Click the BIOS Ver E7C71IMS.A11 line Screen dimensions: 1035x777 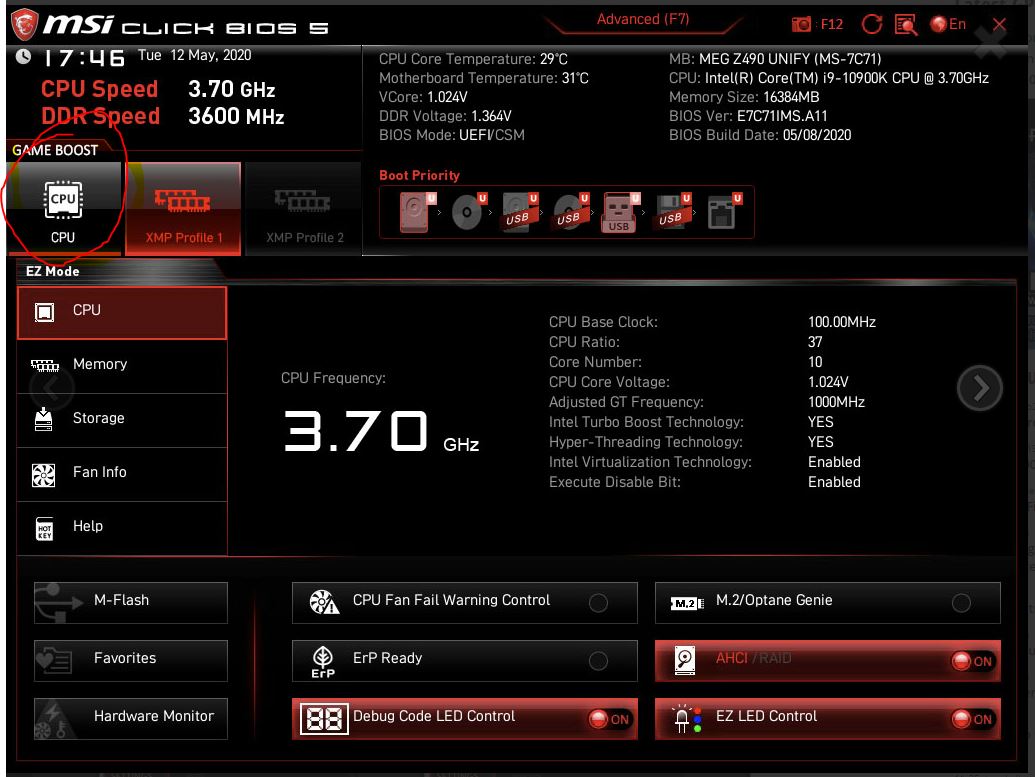point(748,116)
